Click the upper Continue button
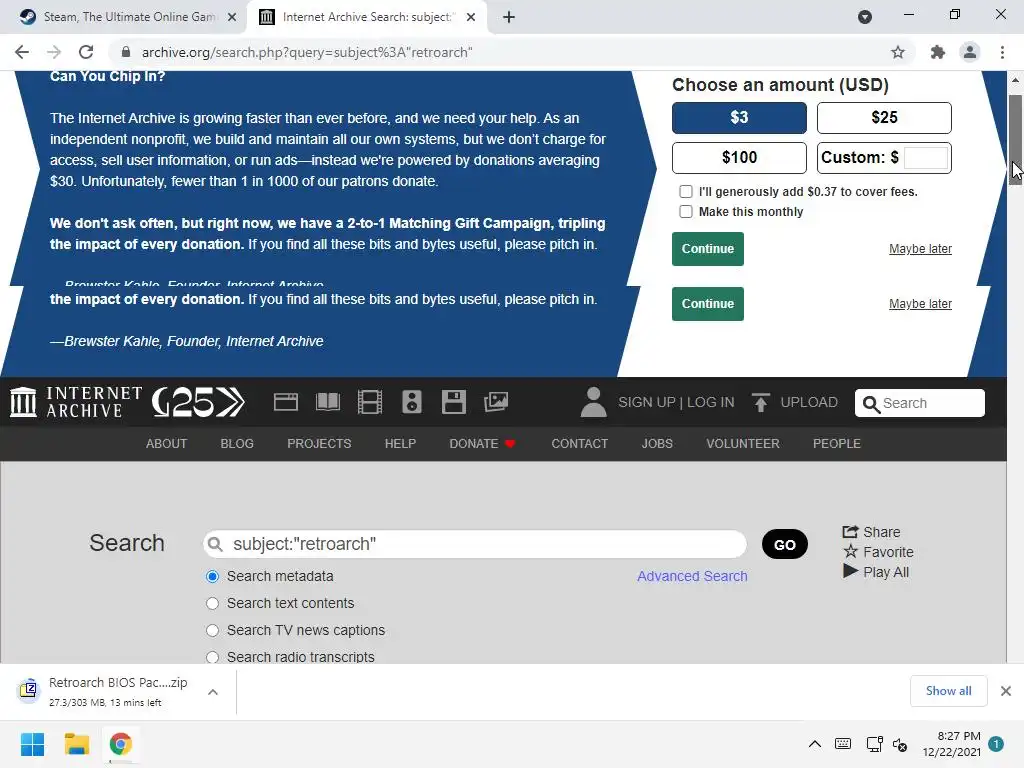The width and height of the screenshot is (1024, 768). click(708, 249)
